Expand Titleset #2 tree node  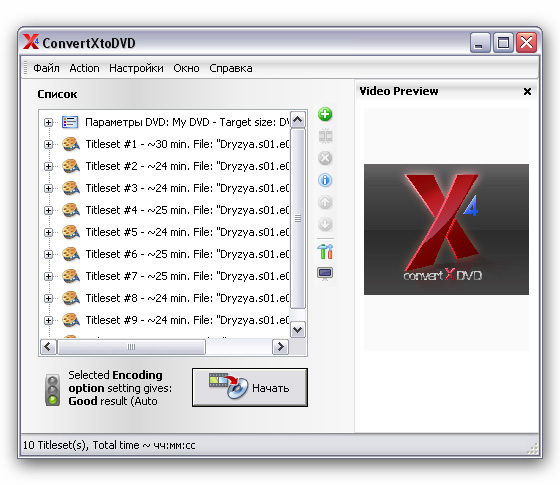pos(49,166)
